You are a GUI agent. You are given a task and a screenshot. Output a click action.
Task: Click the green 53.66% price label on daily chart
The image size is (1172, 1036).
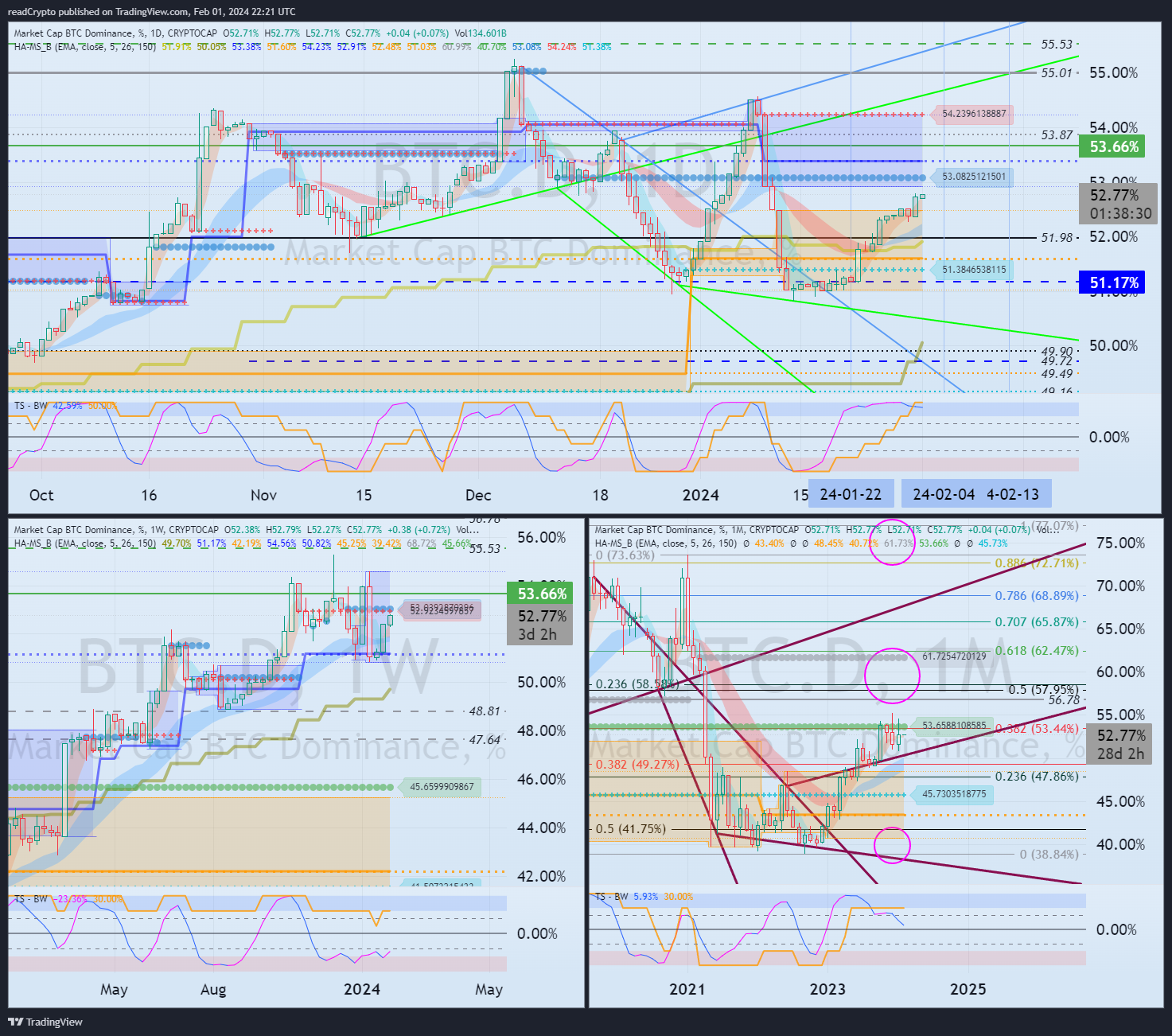click(1113, 146)
